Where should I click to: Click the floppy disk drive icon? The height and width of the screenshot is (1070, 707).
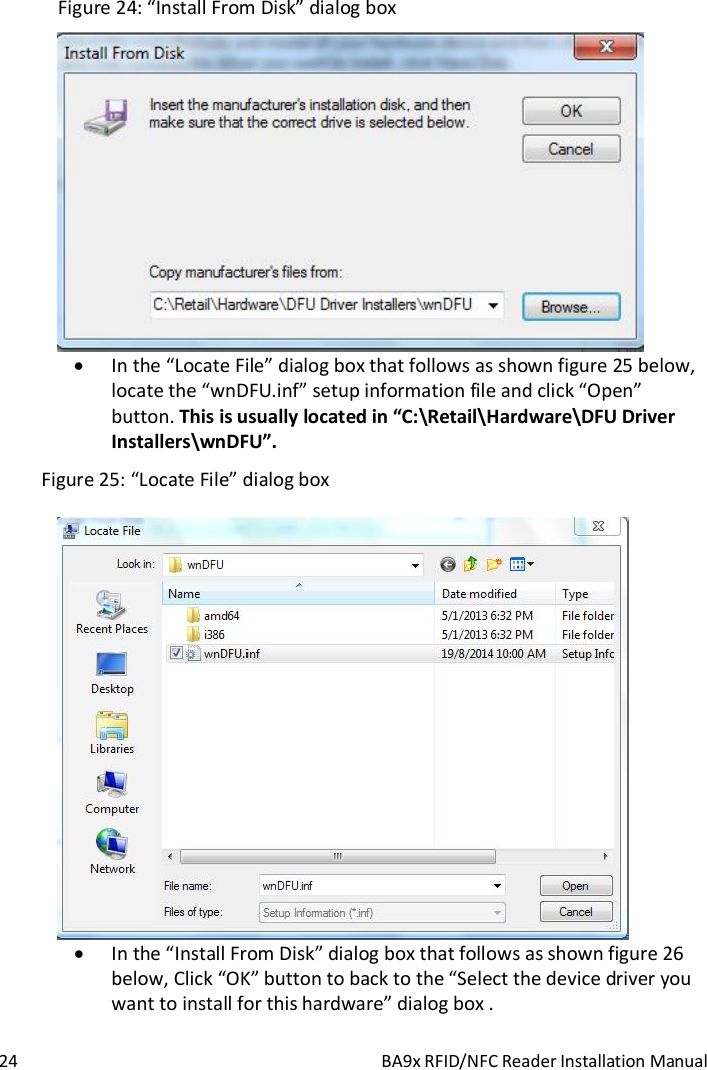tap(107, 117)
